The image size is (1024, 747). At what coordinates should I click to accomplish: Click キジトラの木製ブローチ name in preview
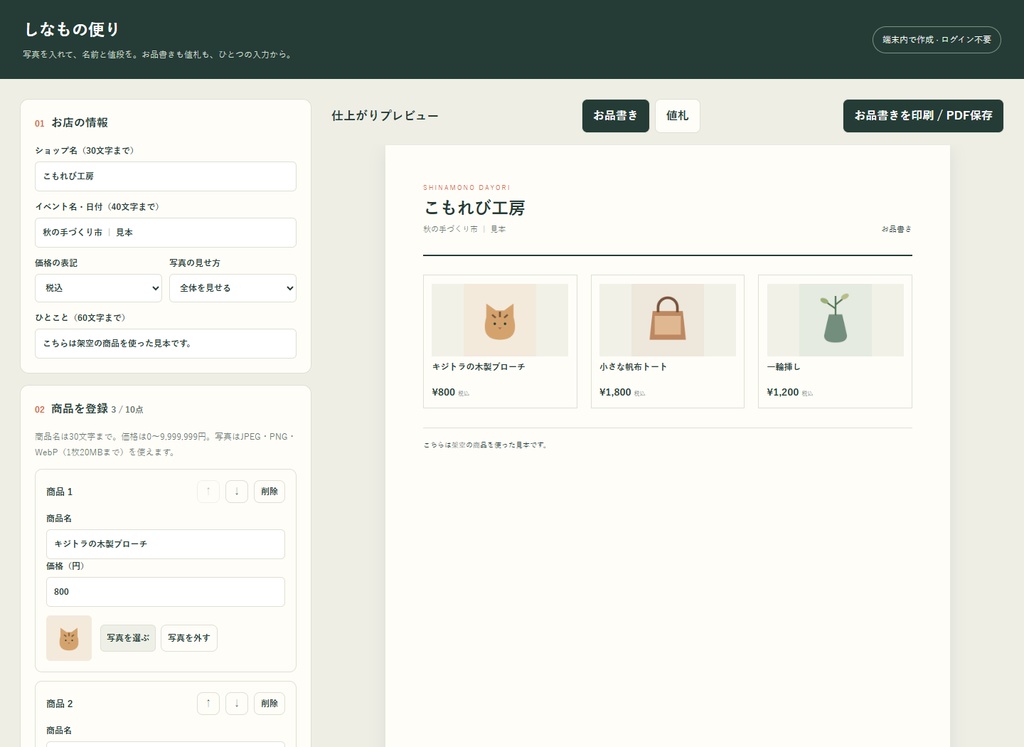479,367
